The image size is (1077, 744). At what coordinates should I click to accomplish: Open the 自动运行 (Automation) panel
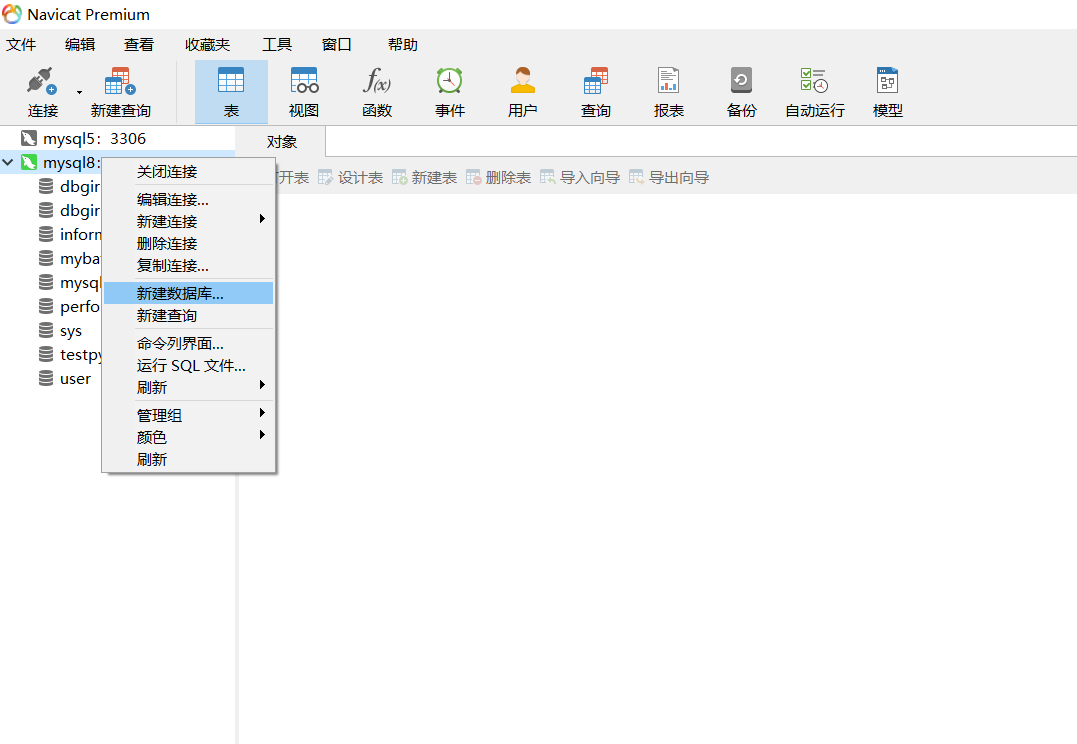pyautogui.click(x=814, y=90)
